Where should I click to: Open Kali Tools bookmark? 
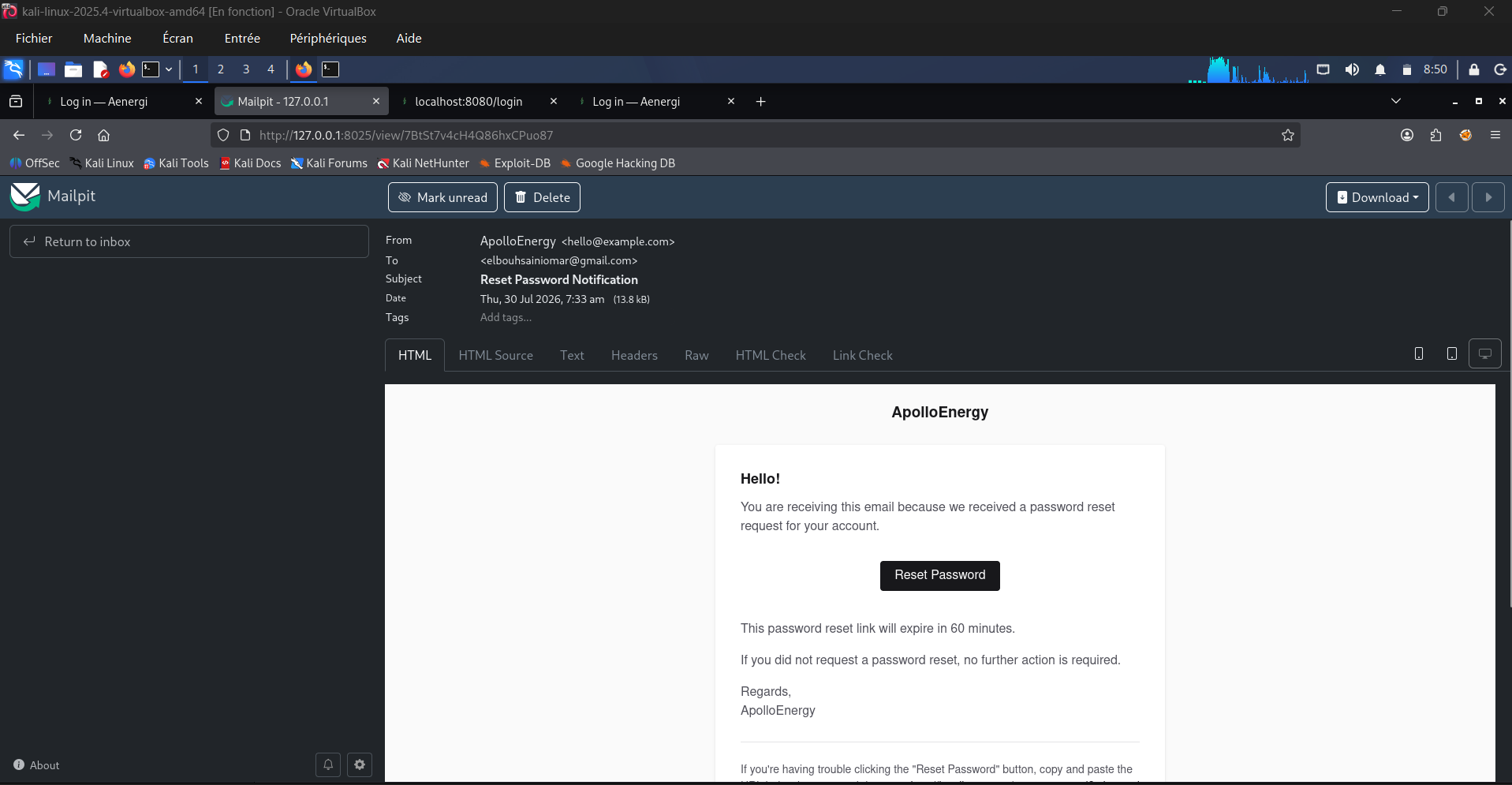point(176,163)
